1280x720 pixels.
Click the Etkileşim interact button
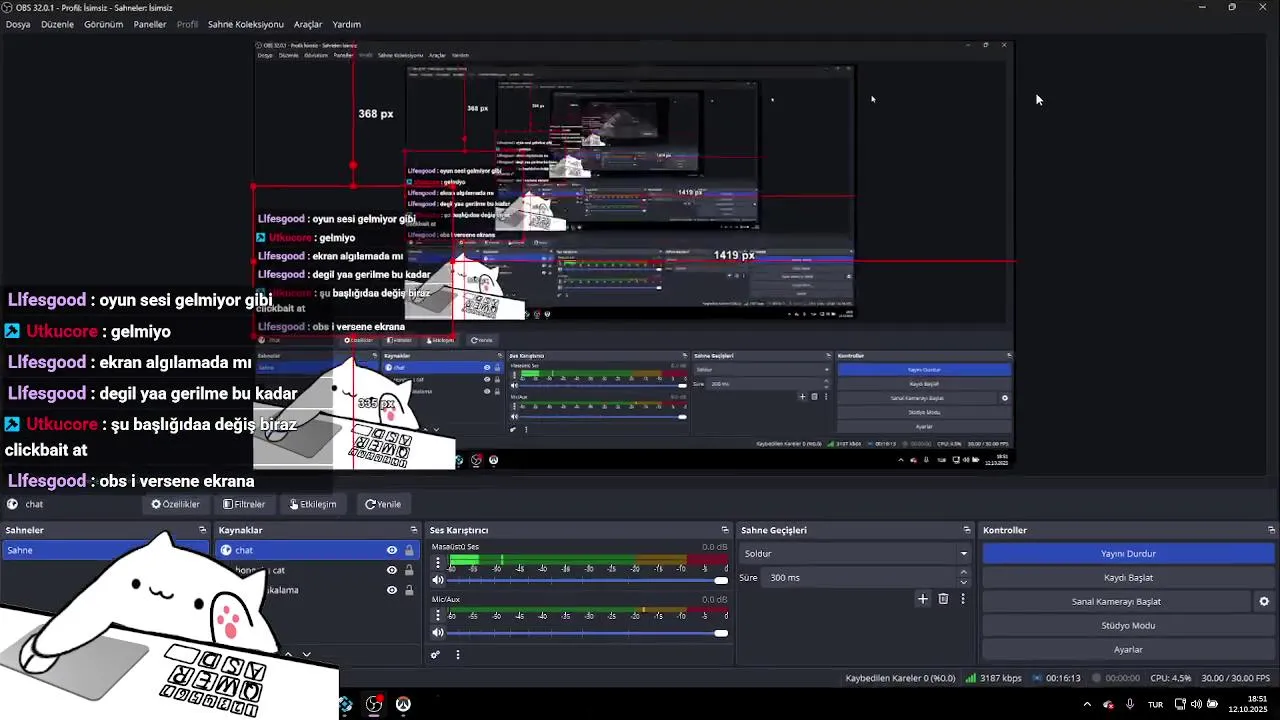pos(313,504)
